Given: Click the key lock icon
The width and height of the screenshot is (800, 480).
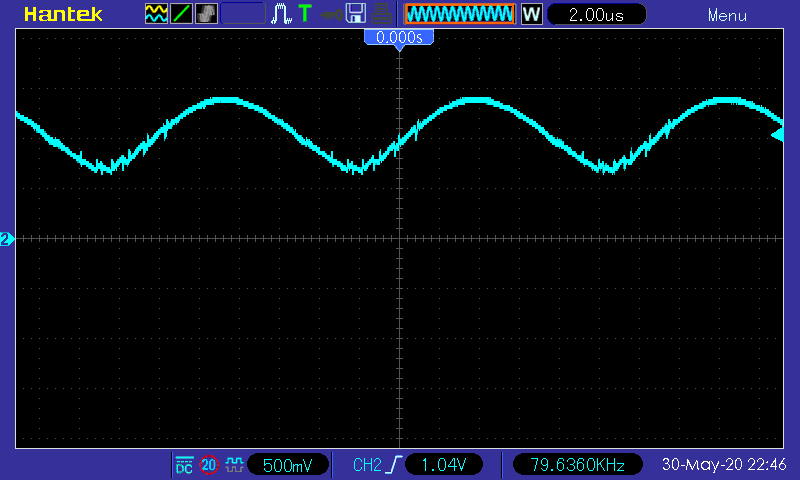Looking at the screenshot, I should coord(331,15).
